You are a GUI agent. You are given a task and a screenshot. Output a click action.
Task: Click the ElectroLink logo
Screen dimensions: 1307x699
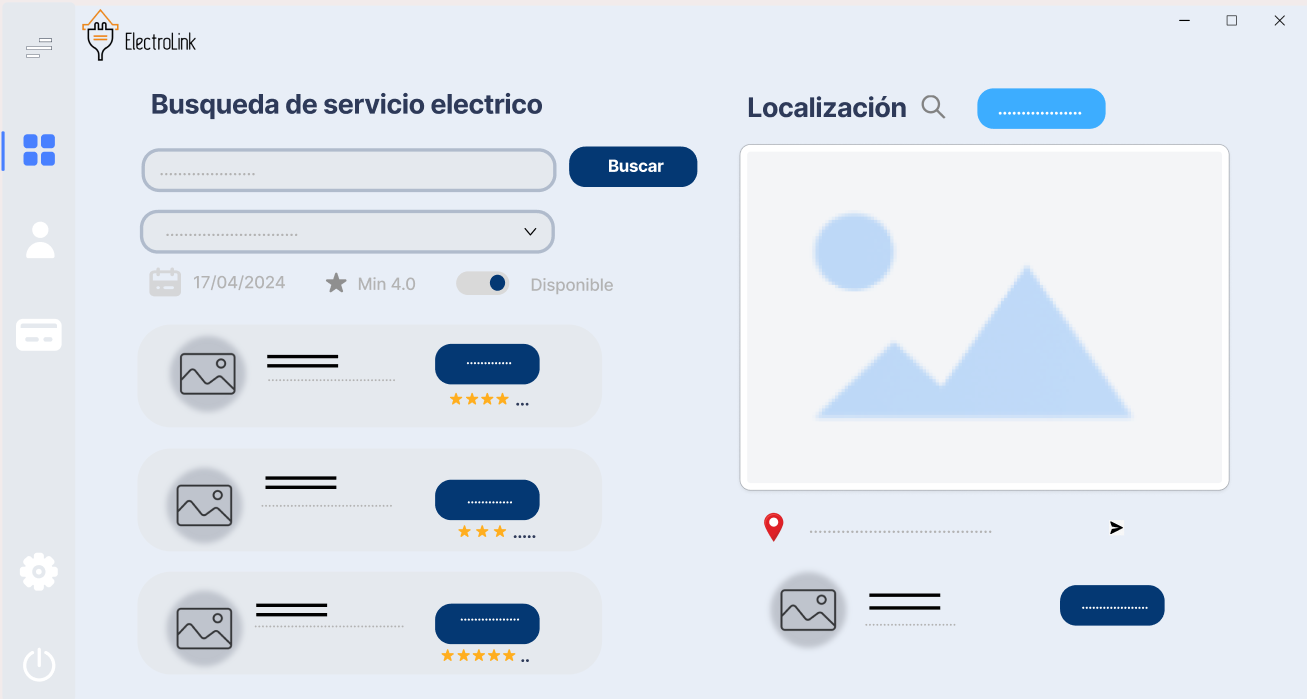tap(139, 36)
